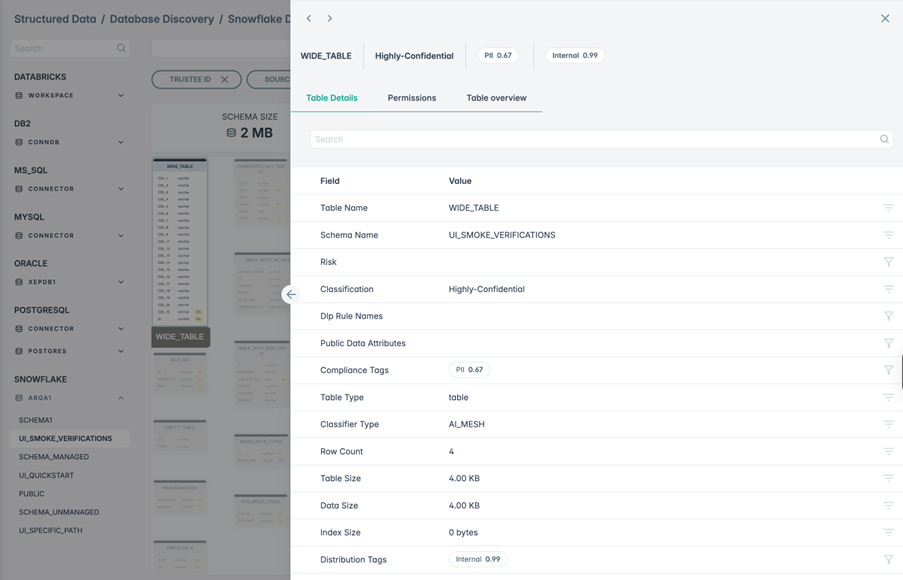Expand the Oracle XEPDB1 connector

coord(121,283)
